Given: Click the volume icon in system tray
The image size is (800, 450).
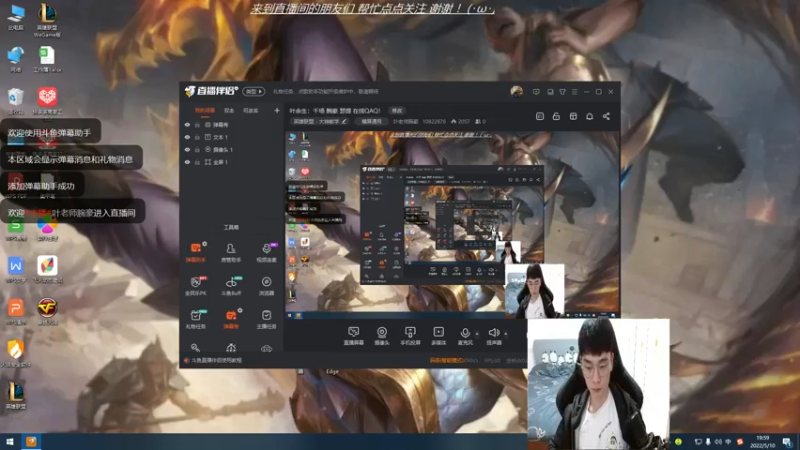Looking at the screenshot, I should (x=718, y=442).
